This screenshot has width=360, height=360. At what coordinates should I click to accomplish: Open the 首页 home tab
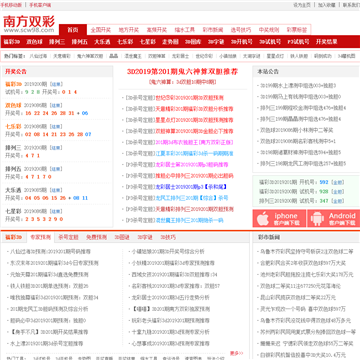click(73, 30)
